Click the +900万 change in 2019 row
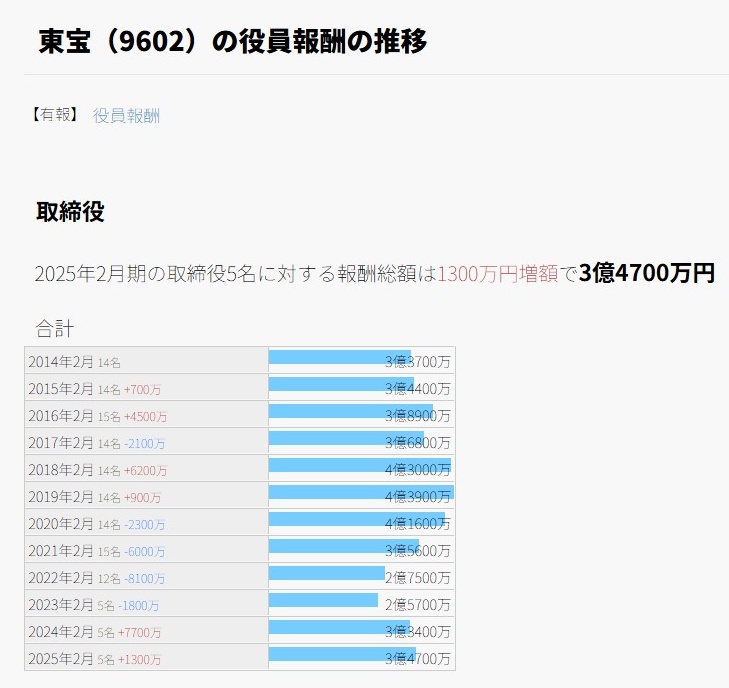This screenshot has height=688, width=729. coord(142,497)
